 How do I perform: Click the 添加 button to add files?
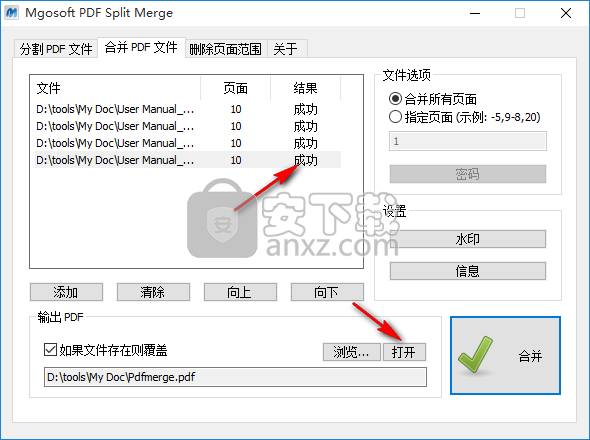pos(66,292)
